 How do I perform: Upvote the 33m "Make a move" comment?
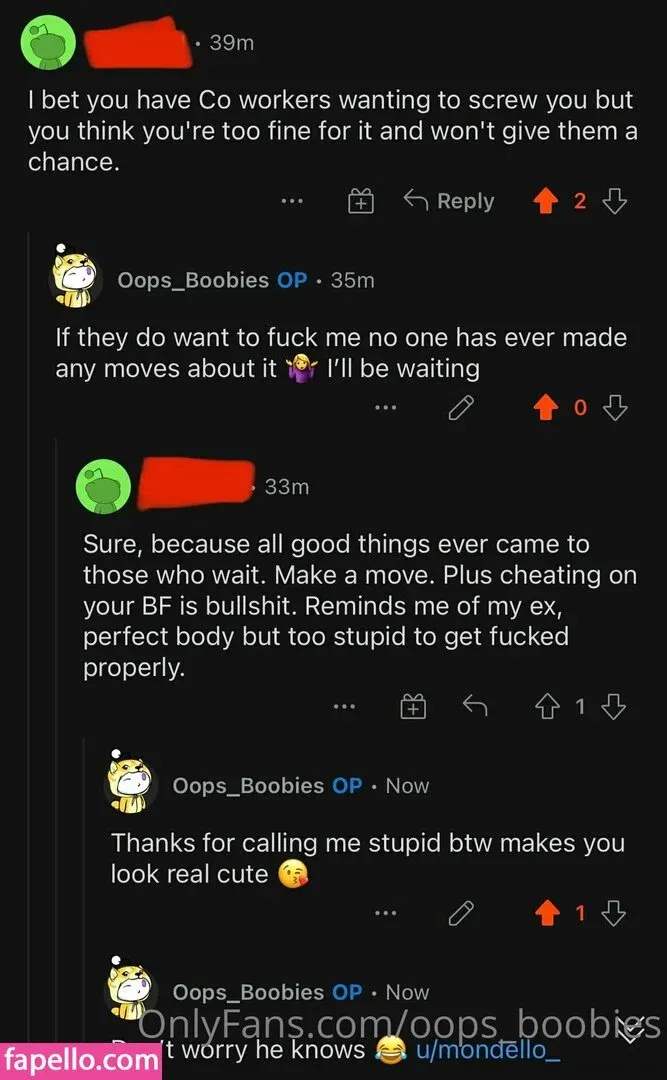[545, 707]
